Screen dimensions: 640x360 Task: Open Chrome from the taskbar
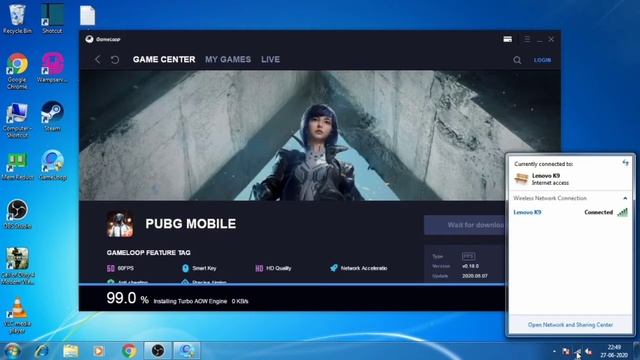[129, 351]
